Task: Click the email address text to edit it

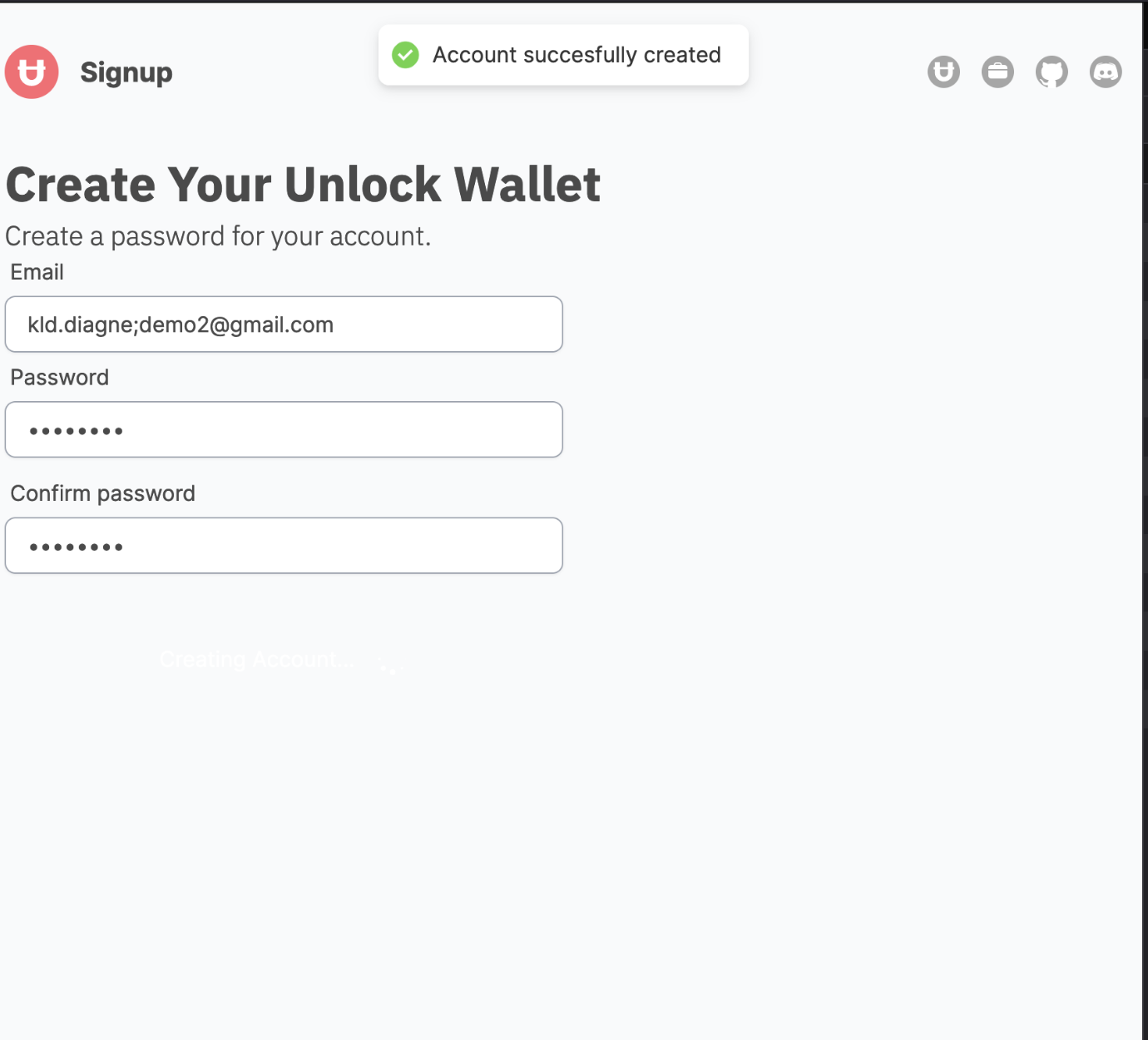Action: 181,324
